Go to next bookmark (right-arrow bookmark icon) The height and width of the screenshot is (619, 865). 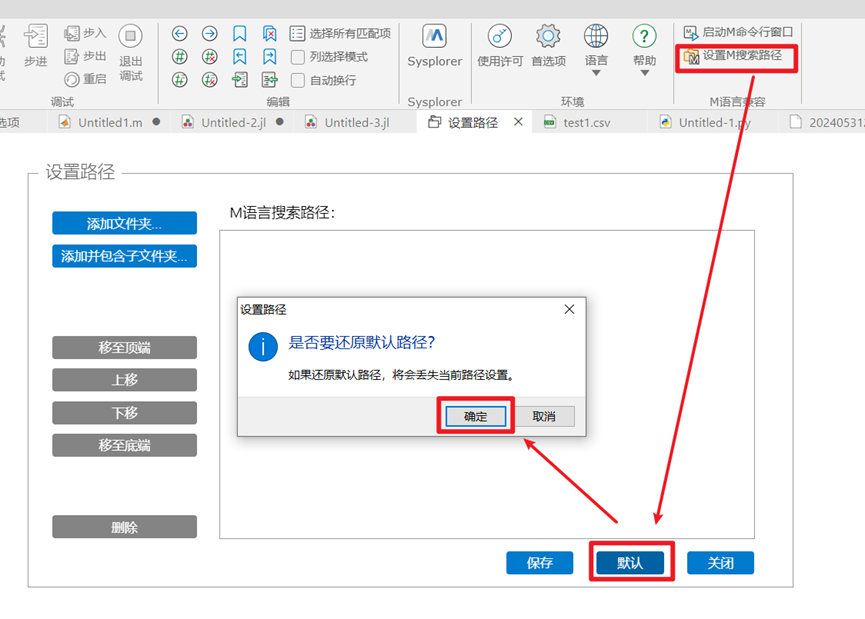[269, 56]
